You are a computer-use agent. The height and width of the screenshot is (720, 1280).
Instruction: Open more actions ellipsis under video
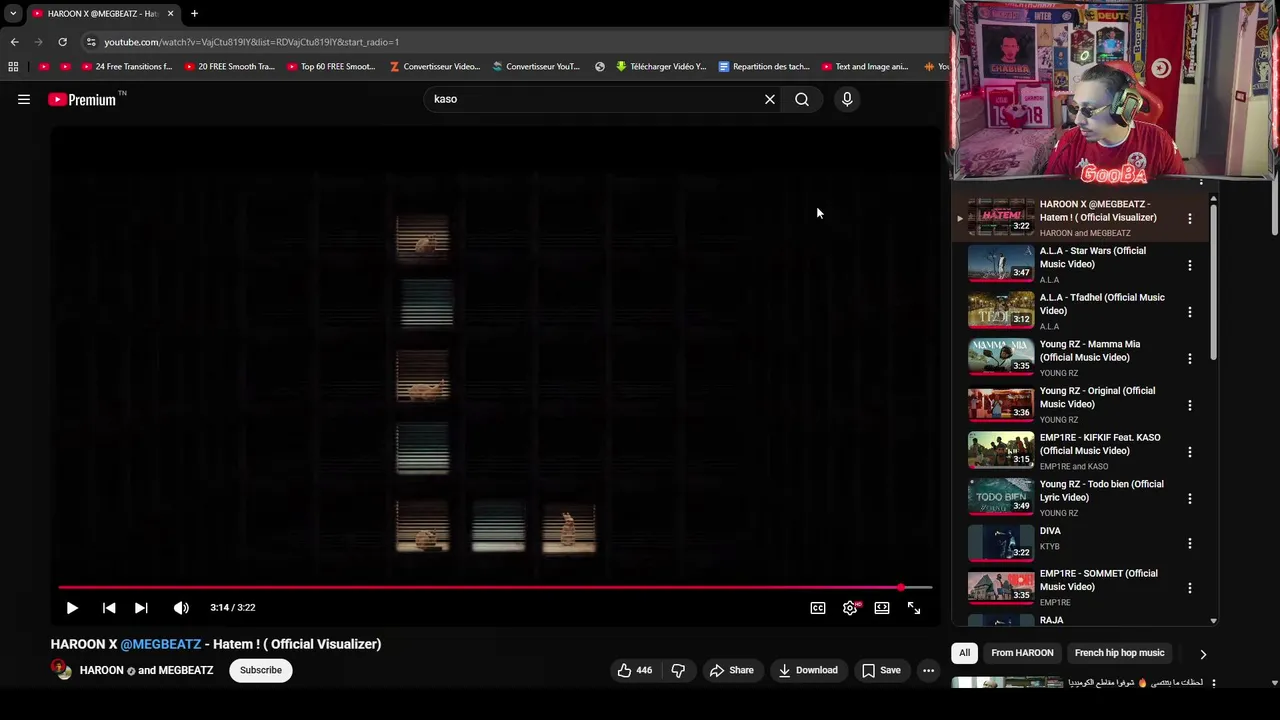[x=928, y=670]
